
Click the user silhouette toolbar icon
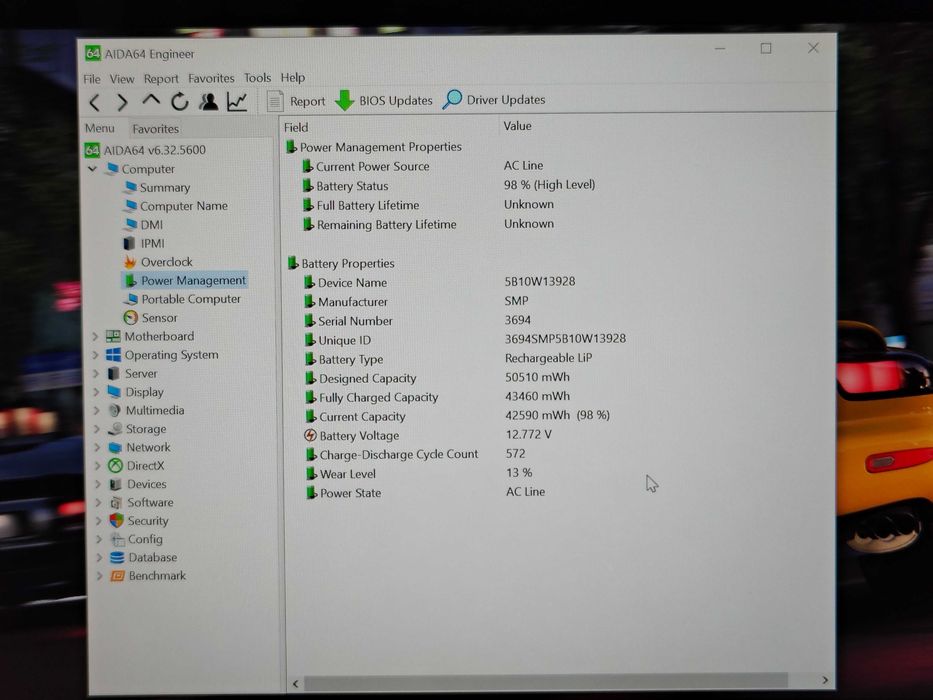pyautogui.click(x=208, y=102)
